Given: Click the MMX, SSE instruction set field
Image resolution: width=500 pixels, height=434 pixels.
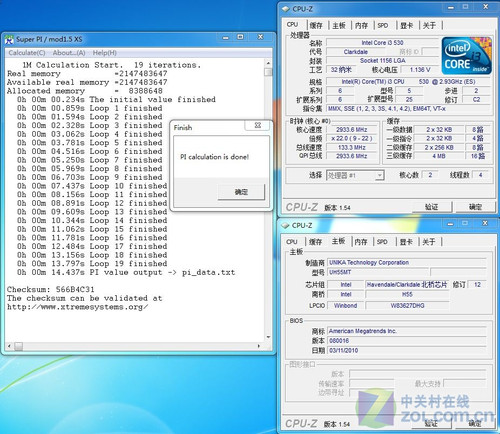Looking at the screenshot, I should click(x=408, y=108).
